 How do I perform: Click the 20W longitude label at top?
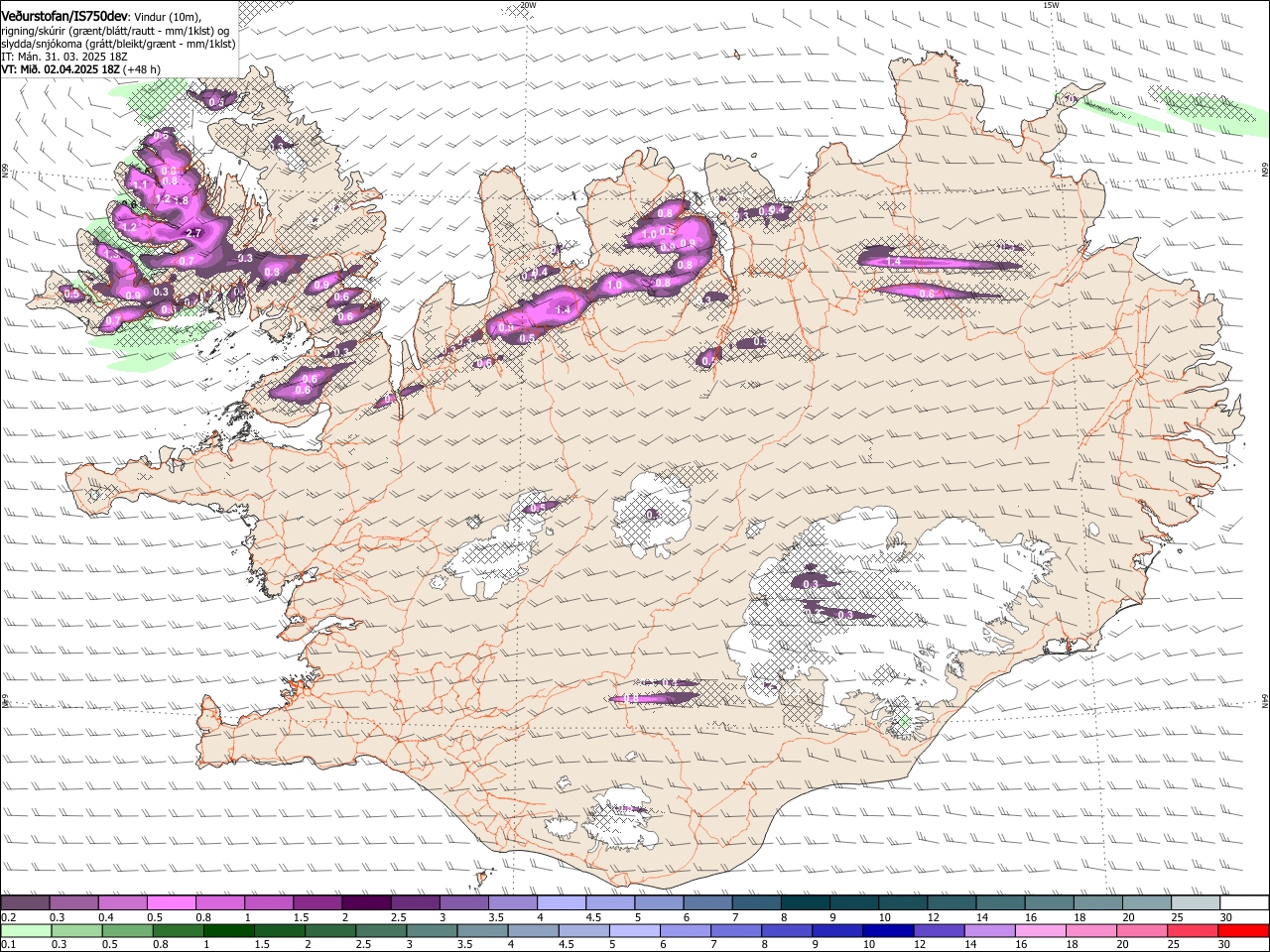[x=528, y=5]
